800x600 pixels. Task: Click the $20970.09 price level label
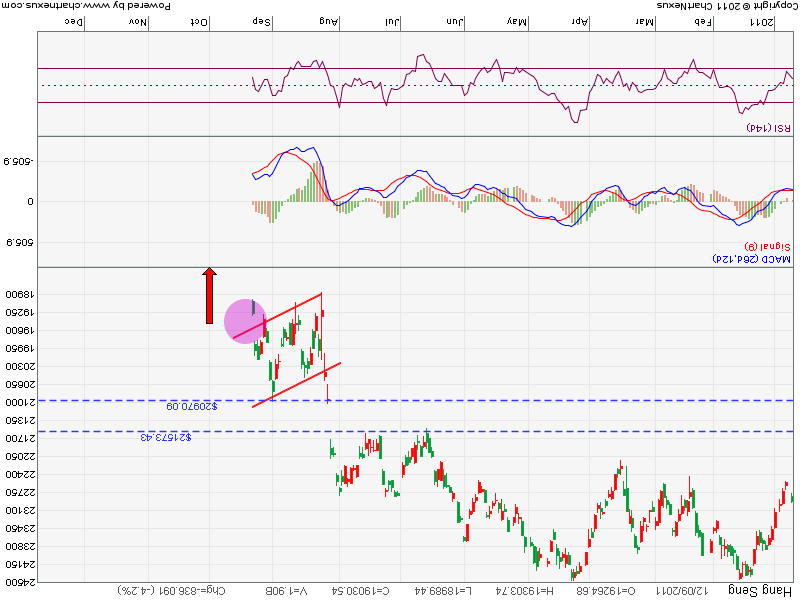pos(192,406)
